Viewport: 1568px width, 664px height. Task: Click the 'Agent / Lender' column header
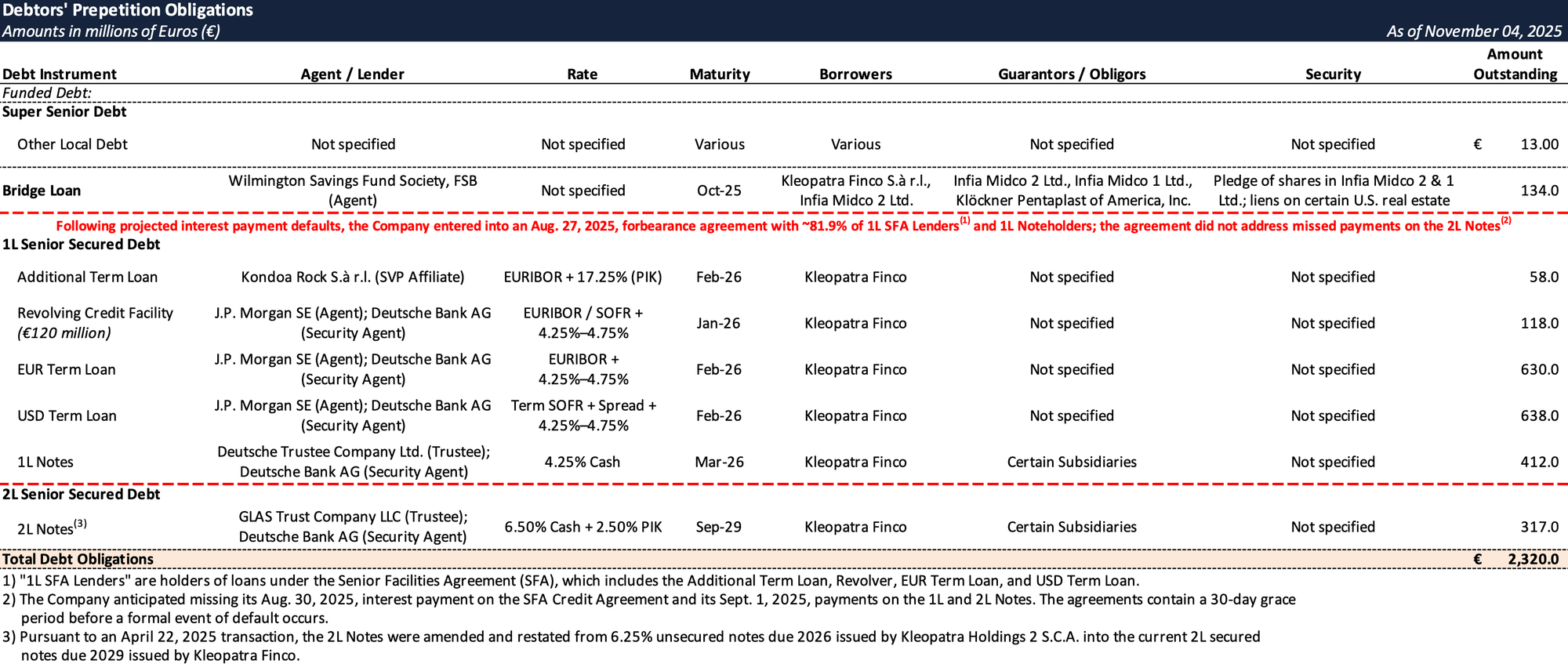tap(352, 74)
